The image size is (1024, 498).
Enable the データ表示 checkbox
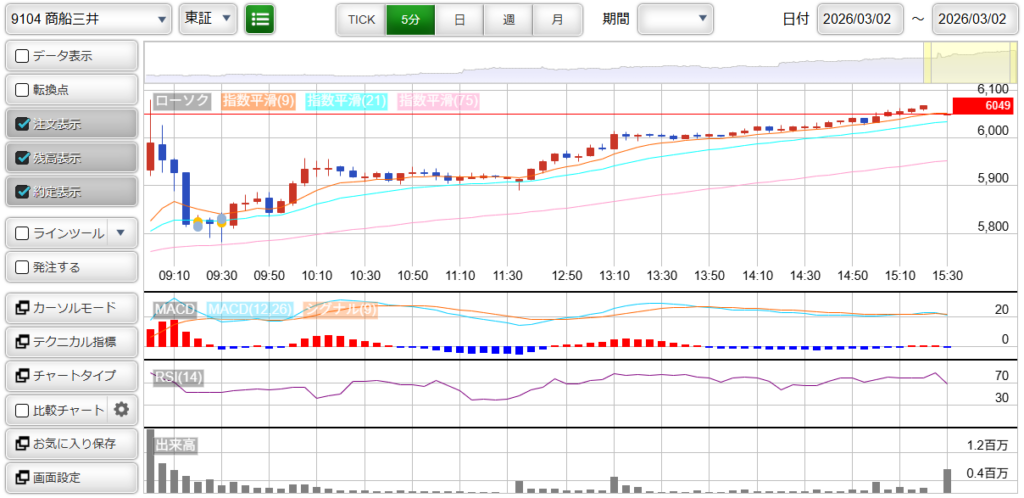[x=23, y=56]
